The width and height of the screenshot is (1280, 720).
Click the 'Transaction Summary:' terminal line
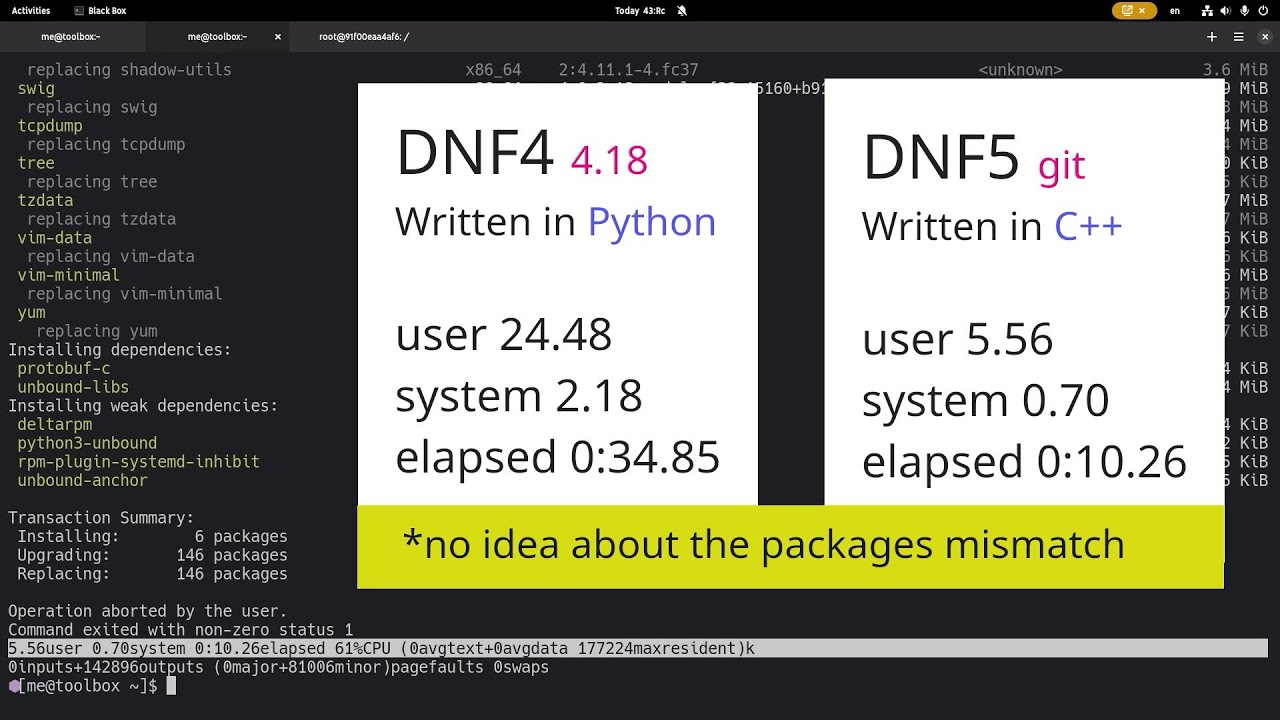click(x=101, y=518)
